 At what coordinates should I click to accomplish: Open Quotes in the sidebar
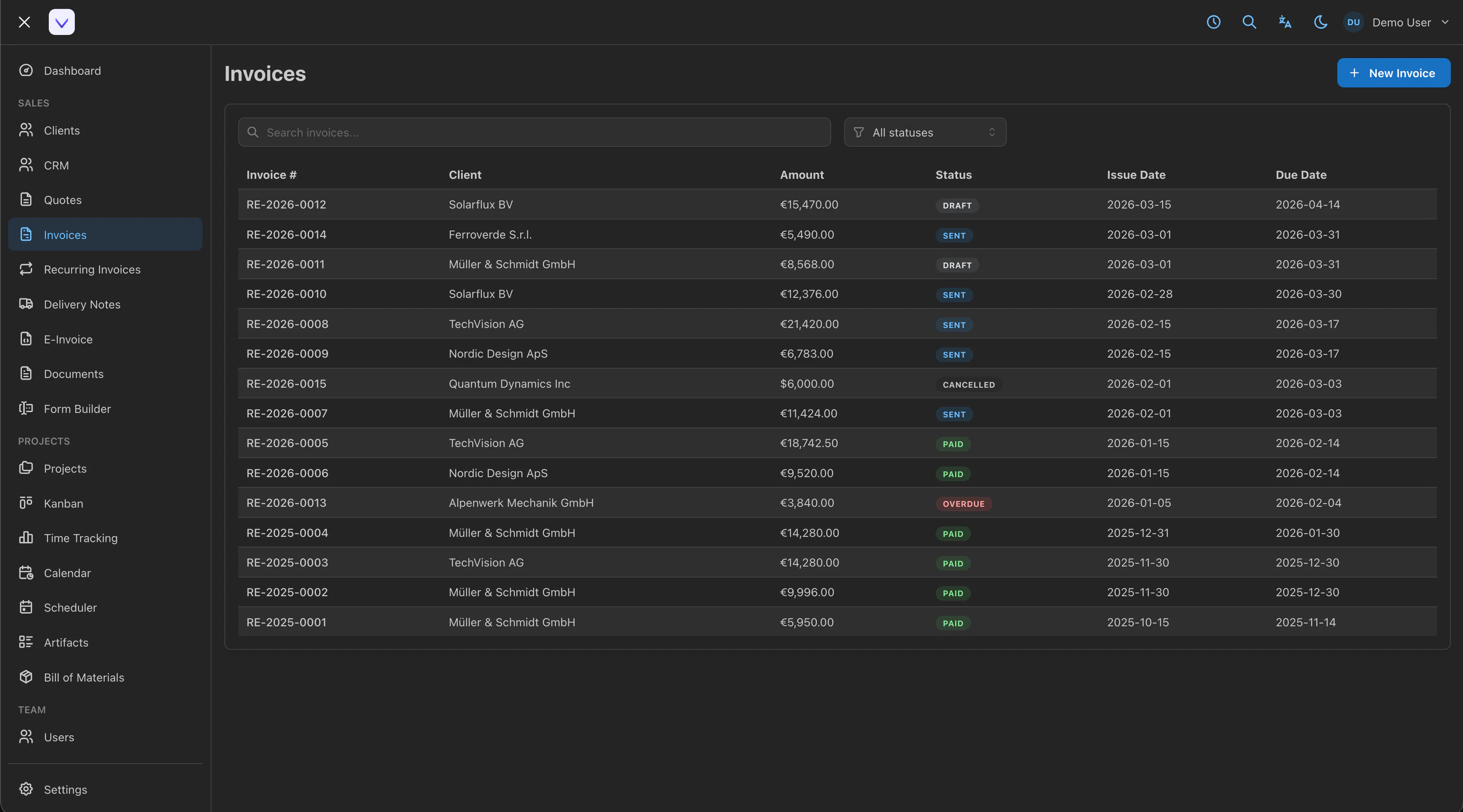coord(105,200)
